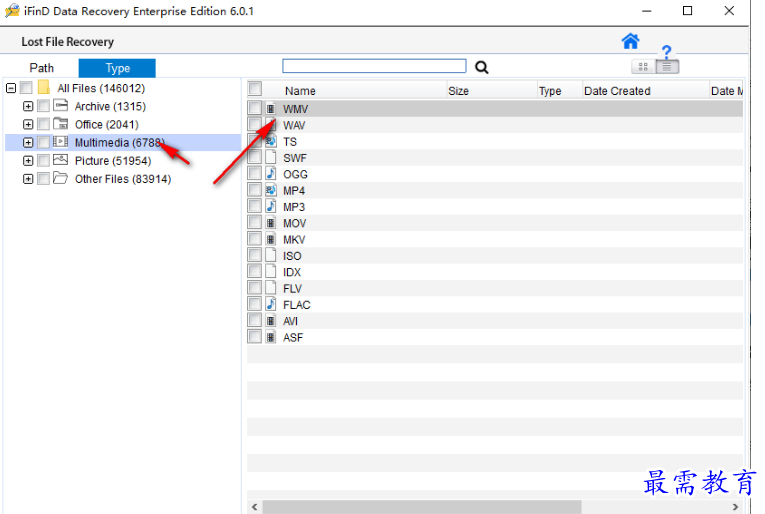Check the All Files checkbox

coord(26,88)
